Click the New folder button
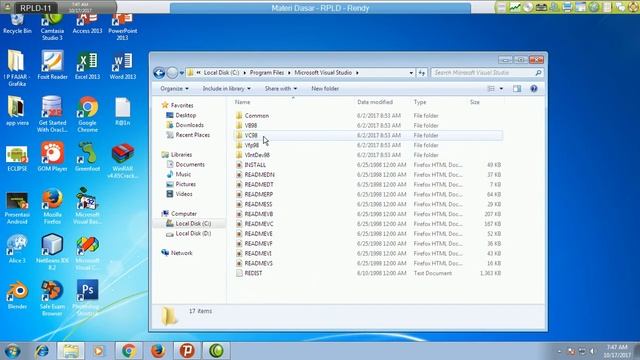 (x=325, y=89)
